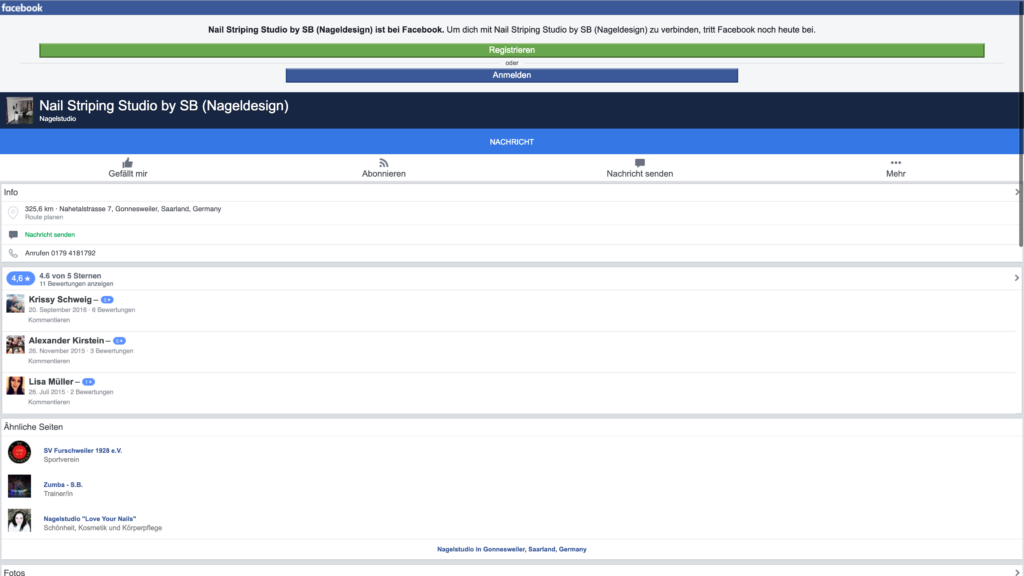Click the Abonnieren feed icon
The image size is (1024, 576).
384,163
